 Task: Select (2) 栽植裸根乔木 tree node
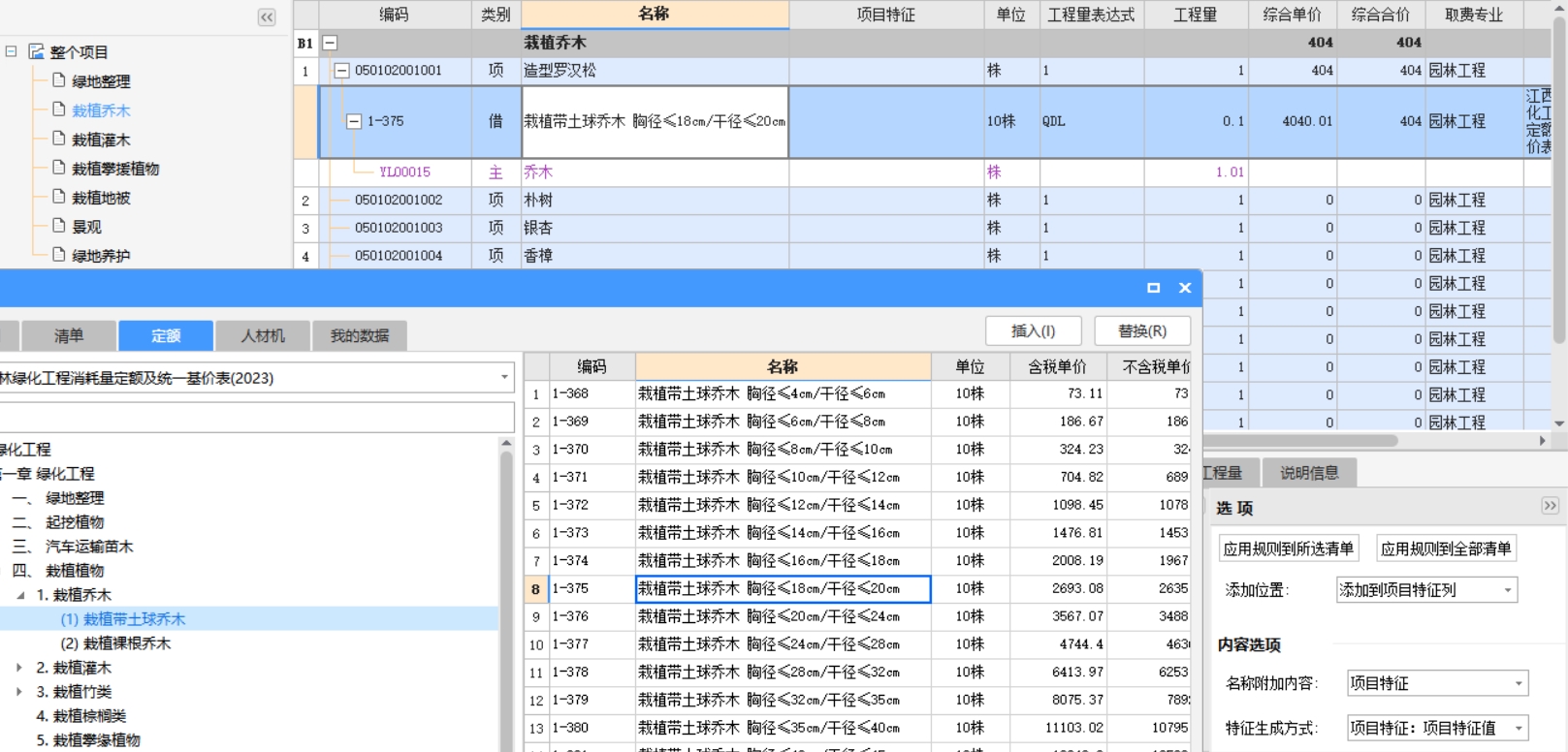115,643
